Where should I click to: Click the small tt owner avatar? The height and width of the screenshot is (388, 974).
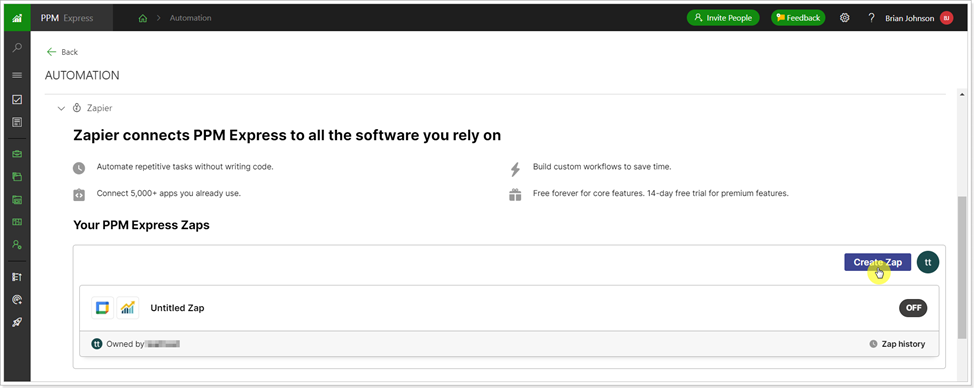pos(96,343)
